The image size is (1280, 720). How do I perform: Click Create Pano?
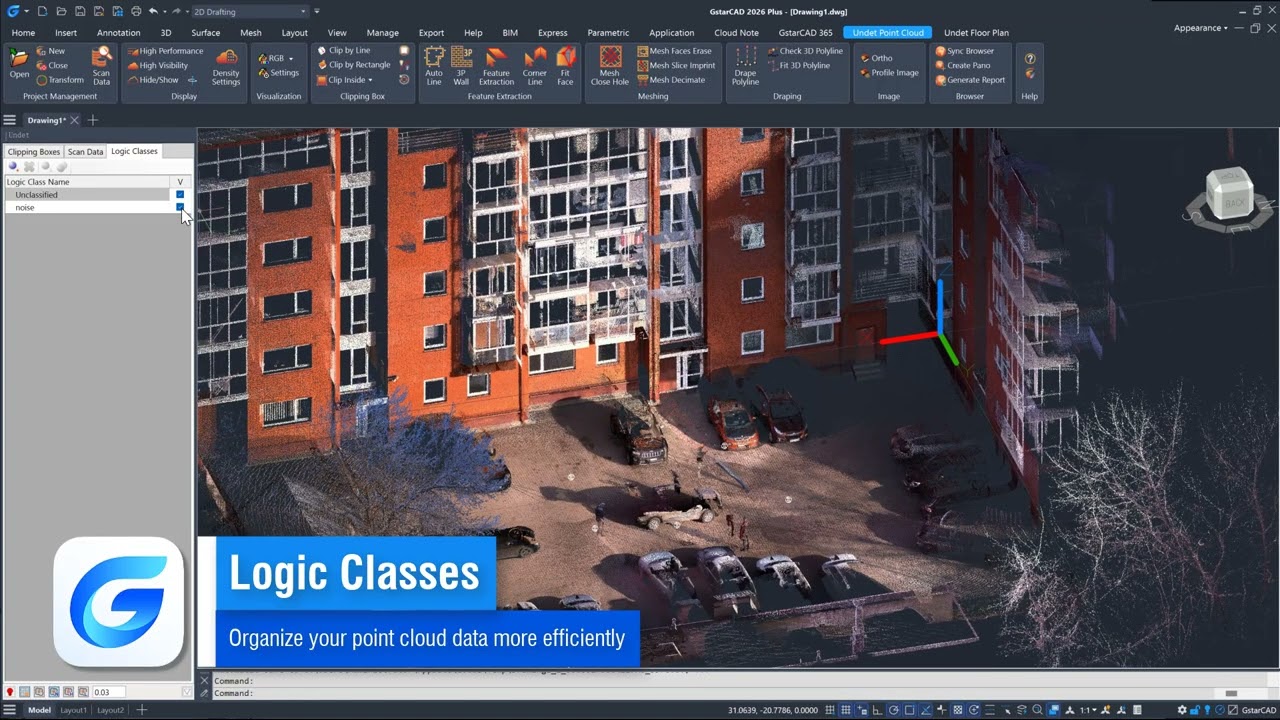(x=962, y=65)
